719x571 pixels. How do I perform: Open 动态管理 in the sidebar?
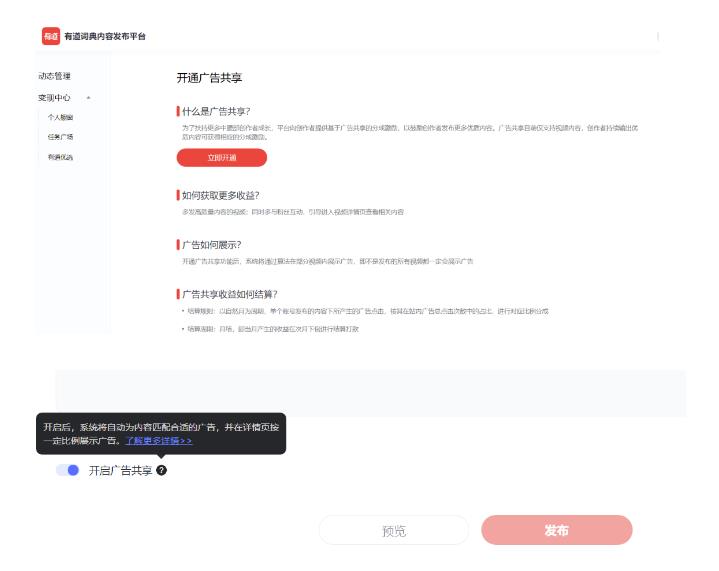click(54, 76)
